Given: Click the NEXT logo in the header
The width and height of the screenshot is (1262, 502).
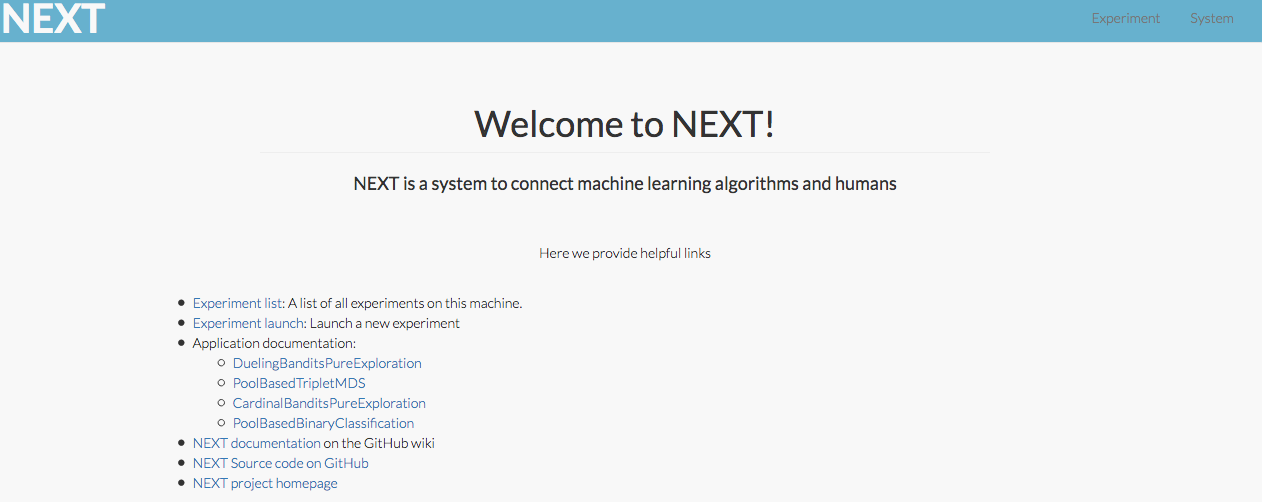Looking at the screenshot, I should point(54,19).
